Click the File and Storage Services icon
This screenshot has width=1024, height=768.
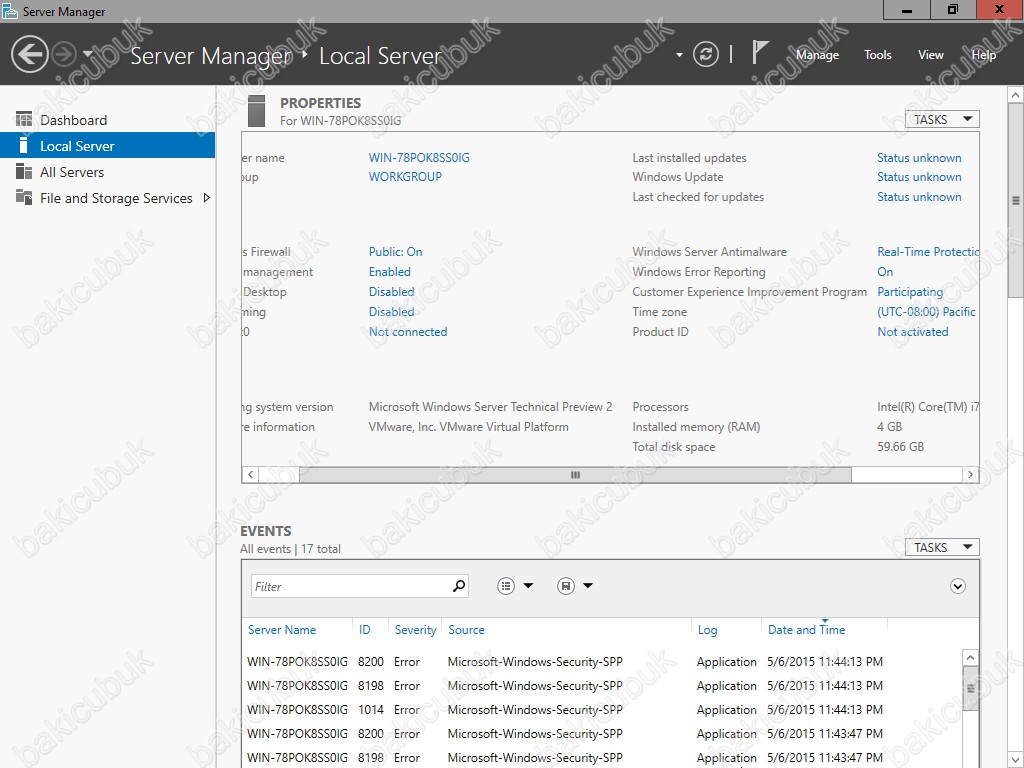24,197
